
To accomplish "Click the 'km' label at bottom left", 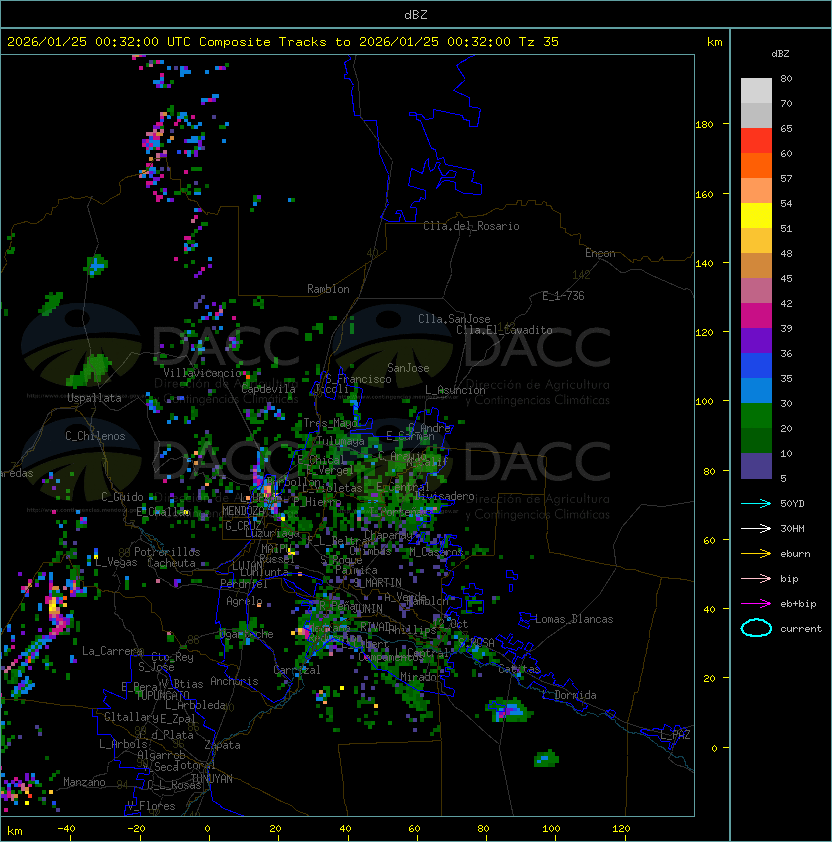I will [x=15, y=831].
